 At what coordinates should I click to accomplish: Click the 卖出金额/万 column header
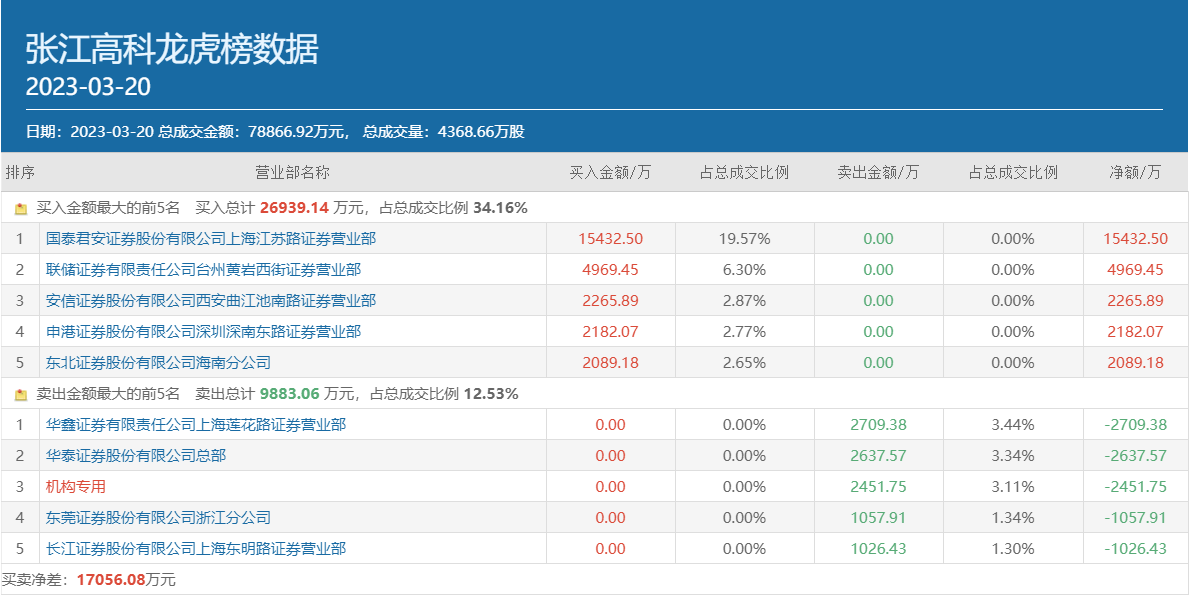878,173
